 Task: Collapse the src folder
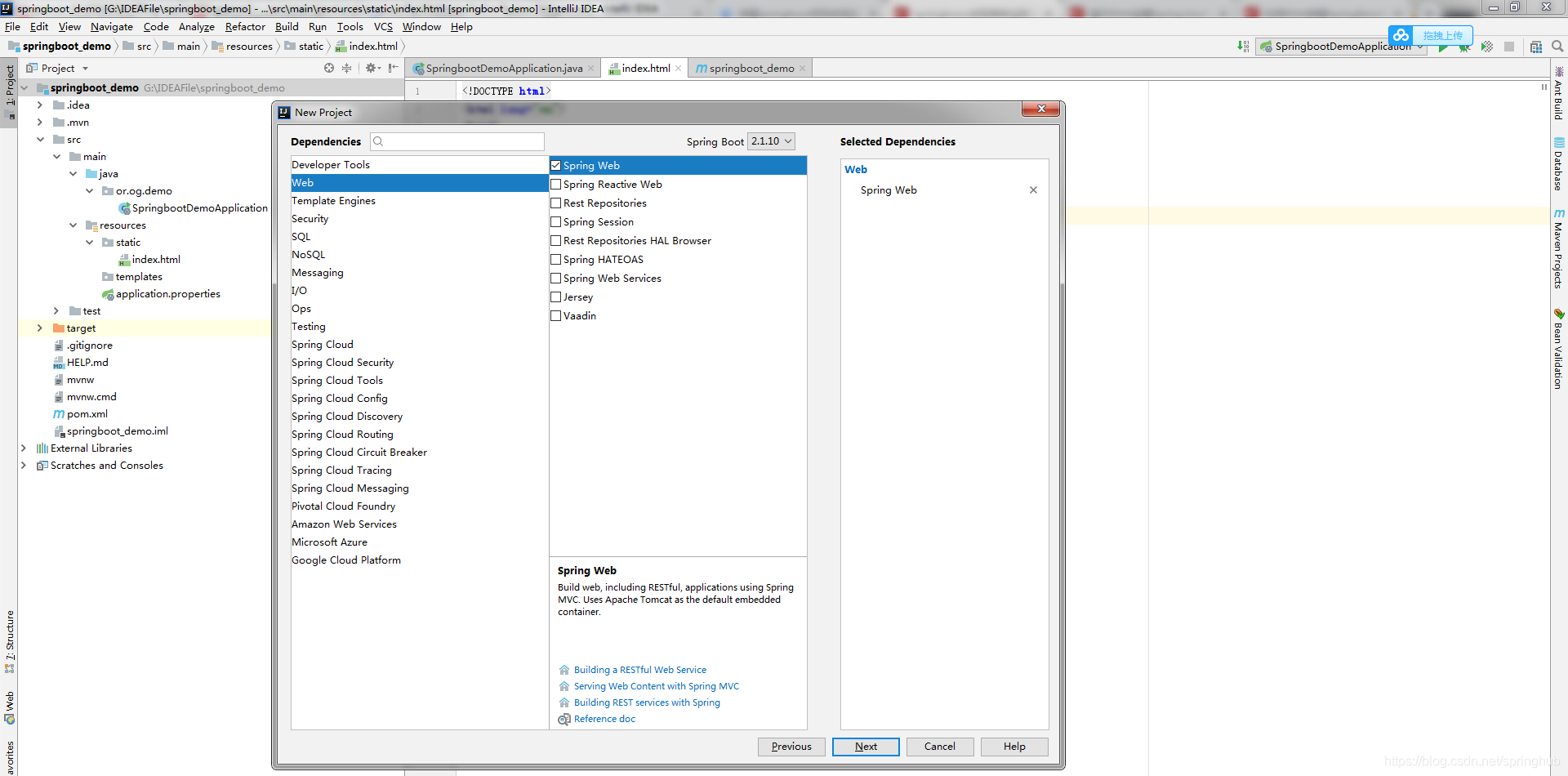click(39, 140)
